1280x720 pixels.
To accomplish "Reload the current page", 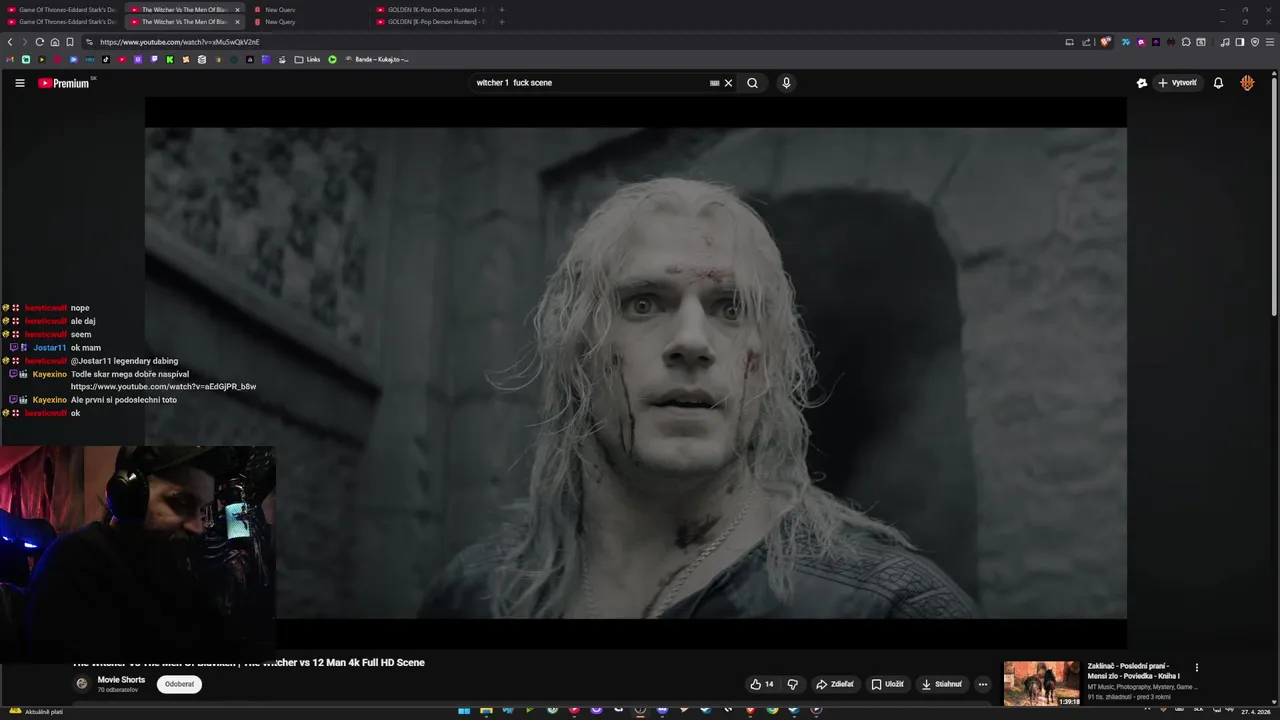I will click(40, 42).
